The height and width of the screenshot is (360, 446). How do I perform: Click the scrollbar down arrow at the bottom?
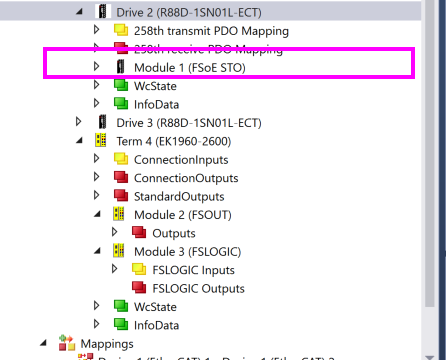[x=430, y=357]
